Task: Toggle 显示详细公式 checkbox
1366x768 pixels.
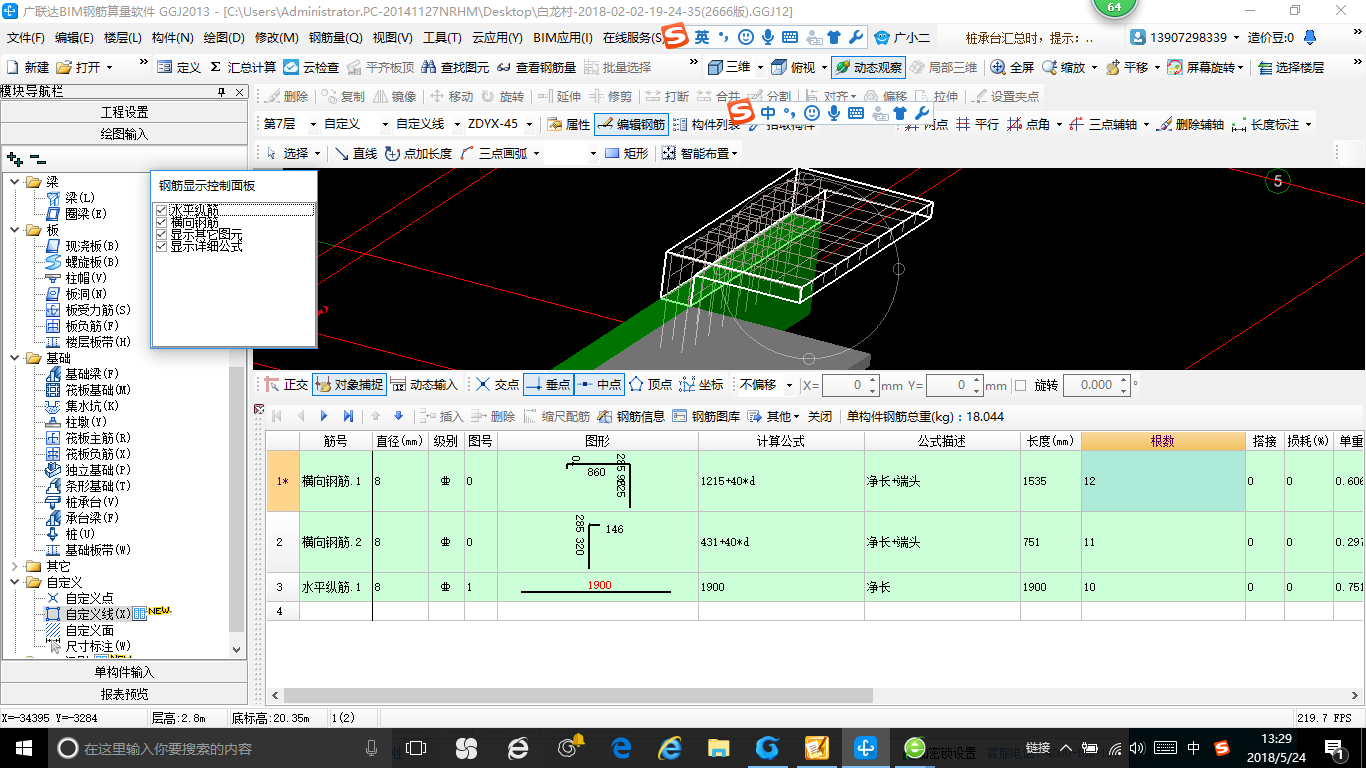Action: coord(161,246)
